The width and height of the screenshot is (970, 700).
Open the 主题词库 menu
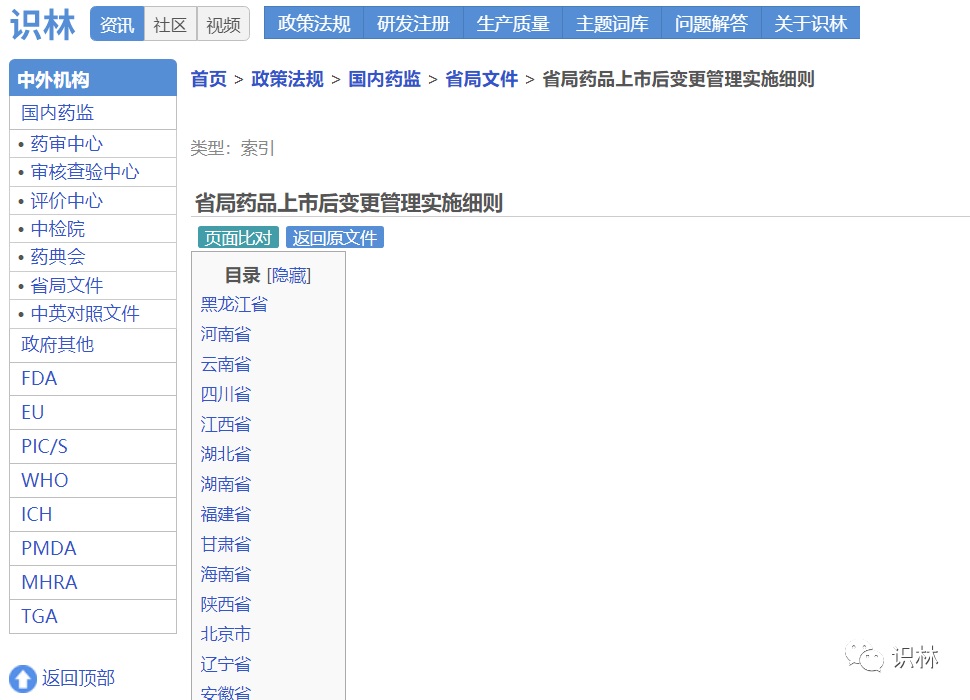click(x=612, y=23)
